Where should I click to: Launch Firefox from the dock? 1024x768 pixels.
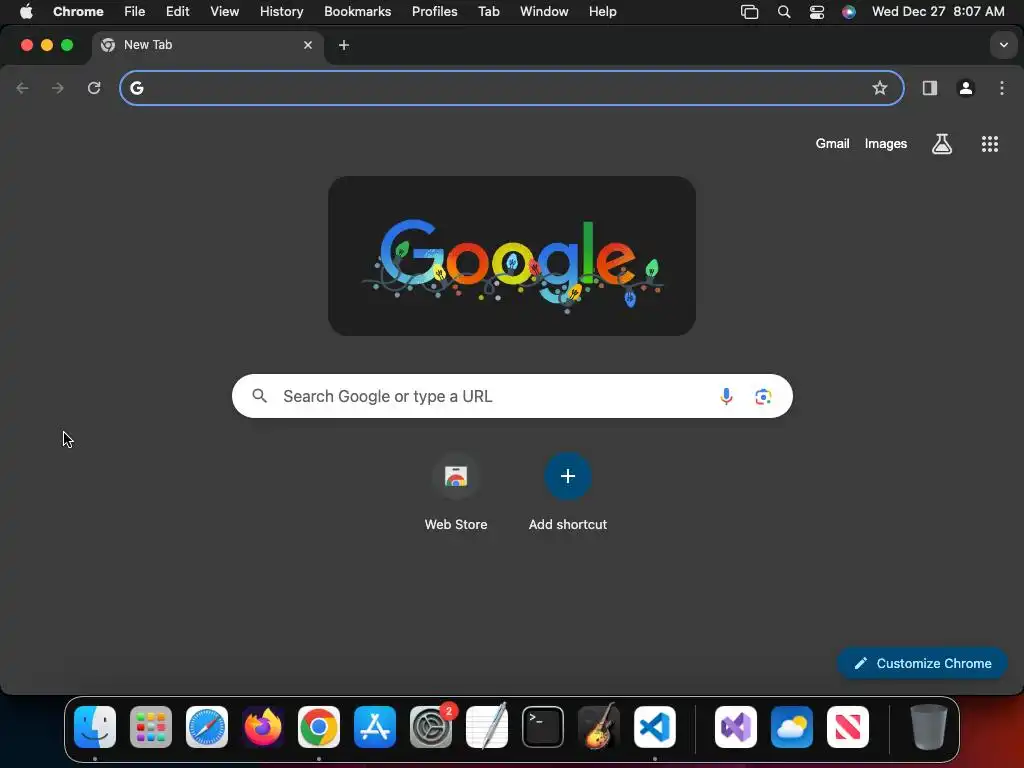coord(263,726)
